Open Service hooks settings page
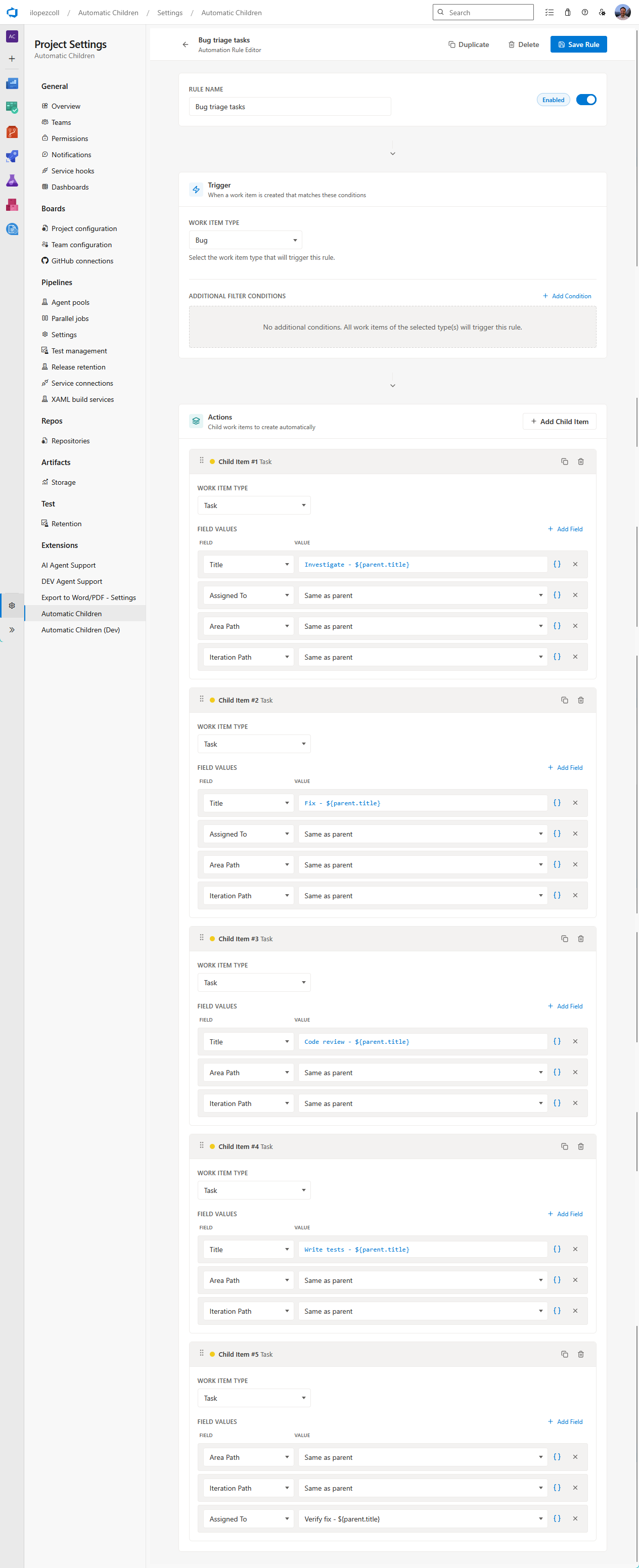The width and height of the screenshot is (639, 1568). click(x=72, y=171)
